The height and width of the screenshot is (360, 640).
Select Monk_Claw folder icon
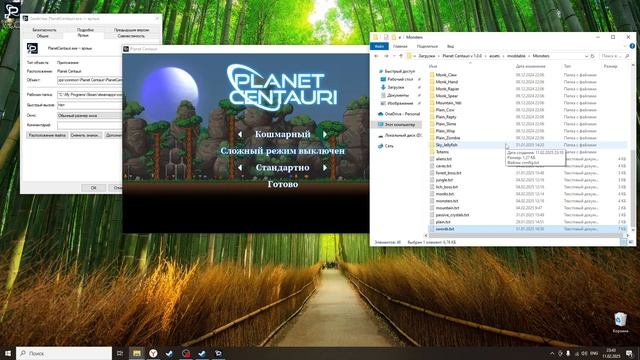click(x=432, y=75)
